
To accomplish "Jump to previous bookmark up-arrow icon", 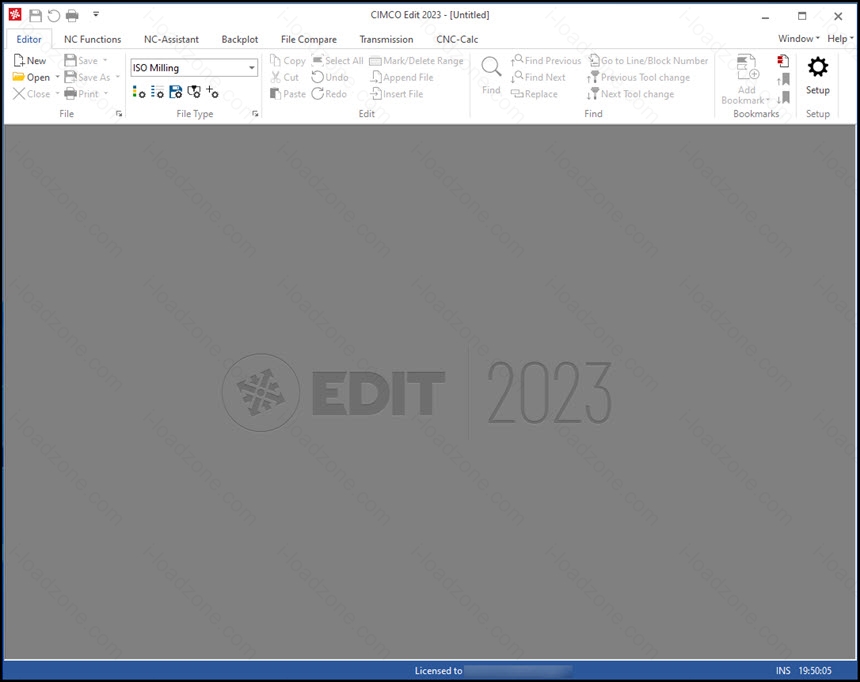I will pos(783,80).
